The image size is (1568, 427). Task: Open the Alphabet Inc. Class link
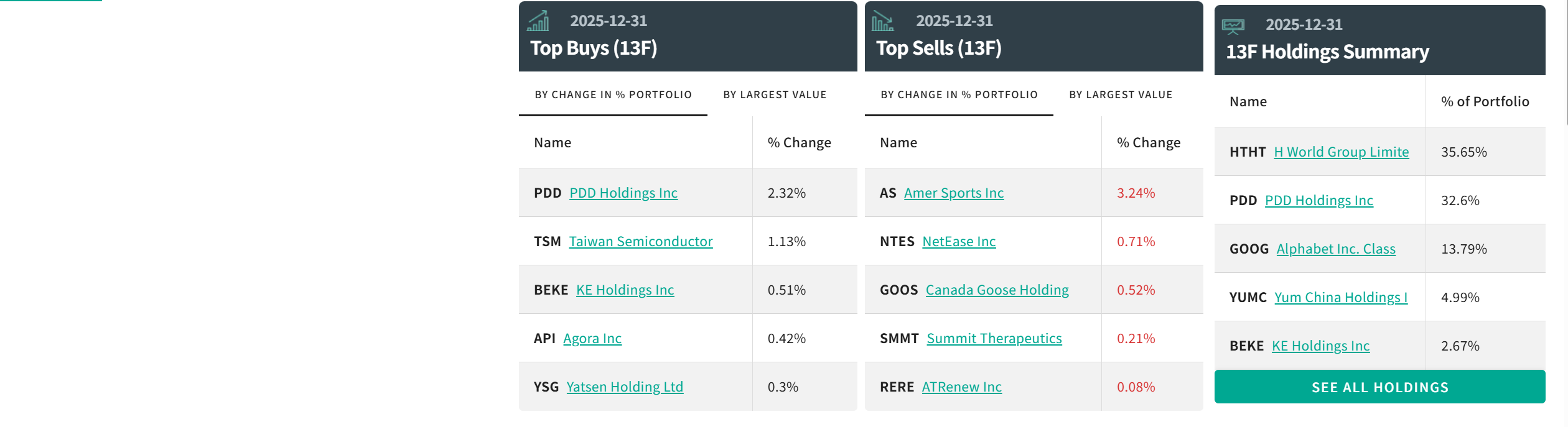(1335, 249)
